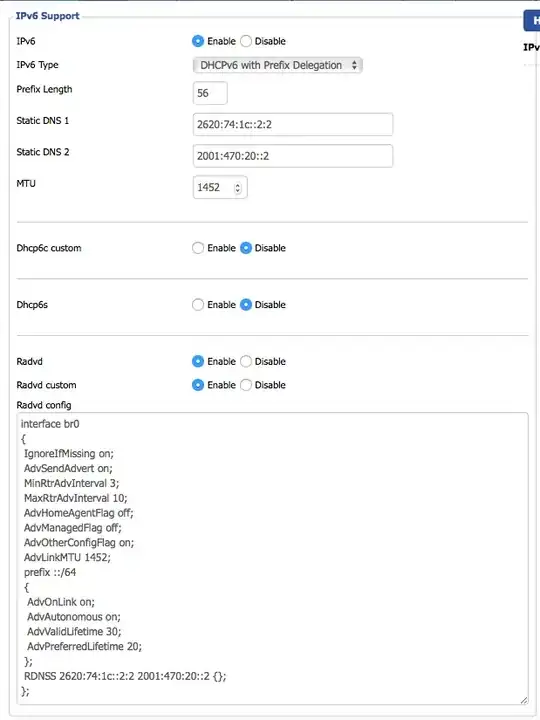Click the 'IPv6 Support' section title
This screenshot has width=540, height=720.
48,16
